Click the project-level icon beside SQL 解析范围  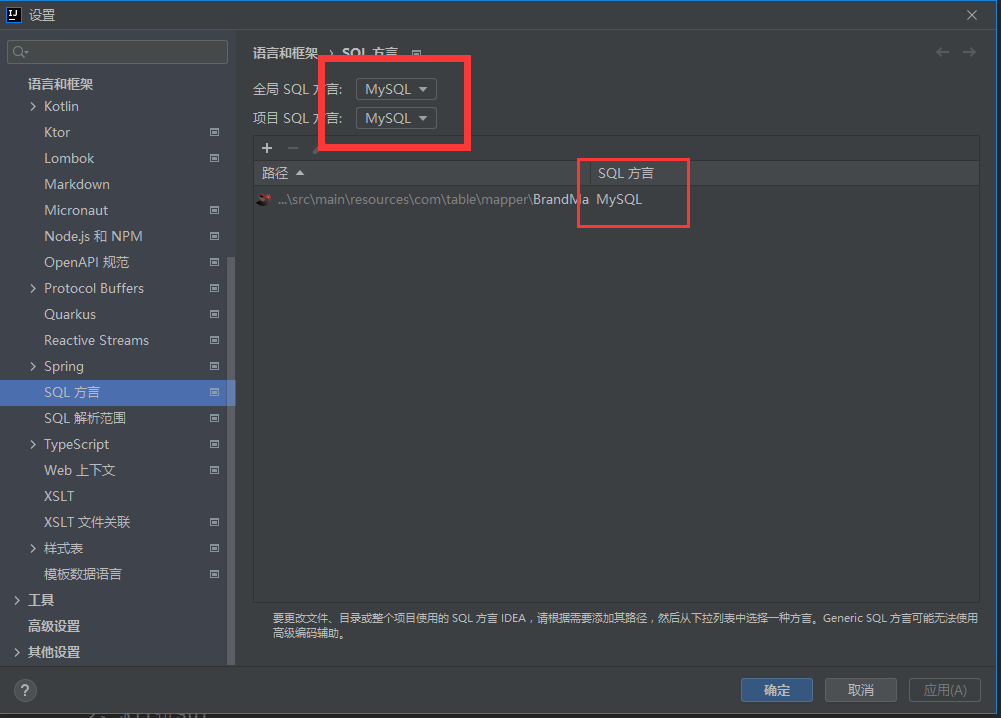214,418
